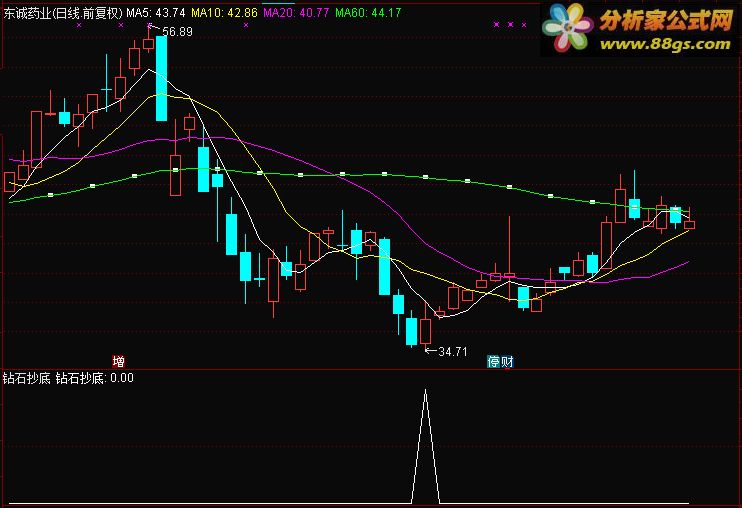Click the blue 停 event marker

(x=494, y=362)
